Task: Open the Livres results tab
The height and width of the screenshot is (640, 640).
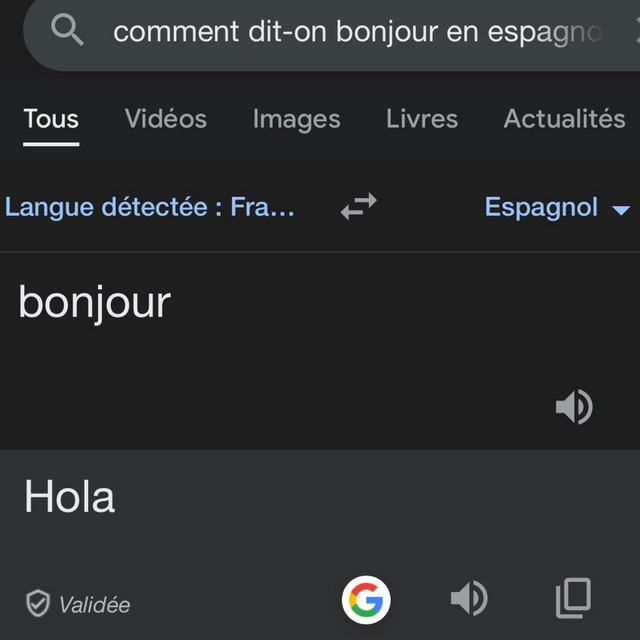Action: point(422,119)
